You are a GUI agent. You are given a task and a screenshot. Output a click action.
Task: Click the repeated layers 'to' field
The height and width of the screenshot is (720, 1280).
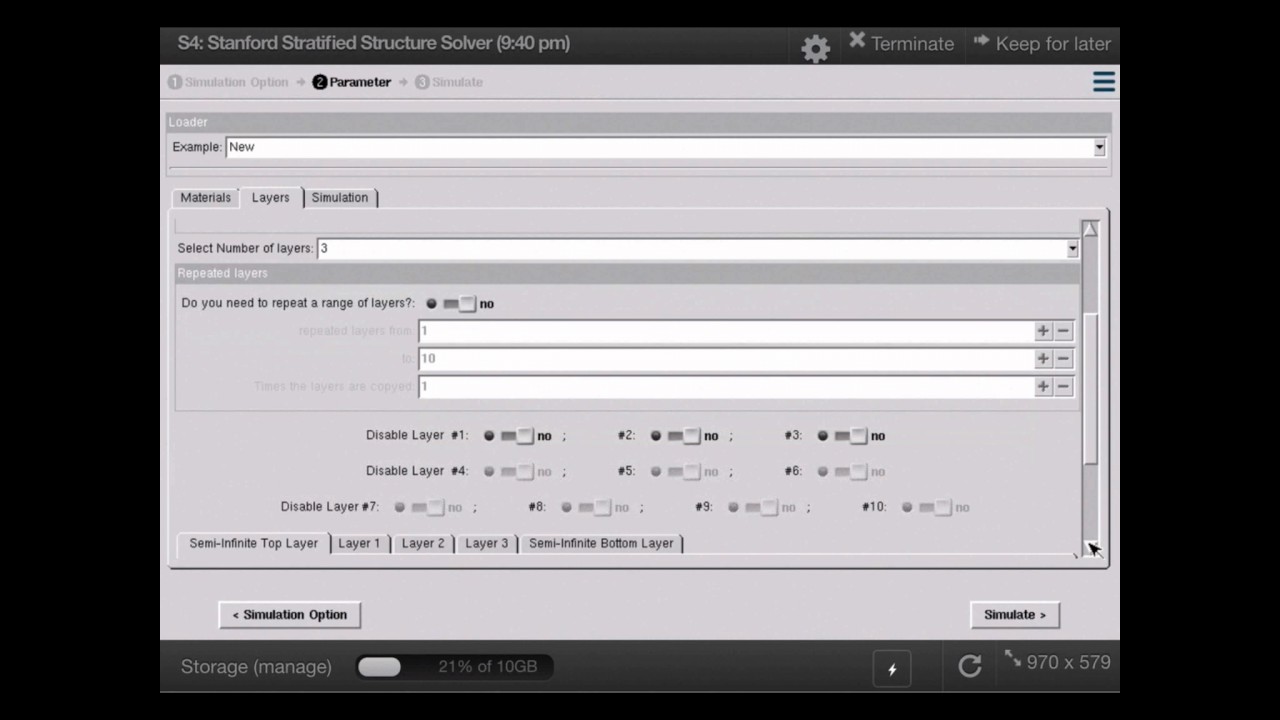[726, 359]
